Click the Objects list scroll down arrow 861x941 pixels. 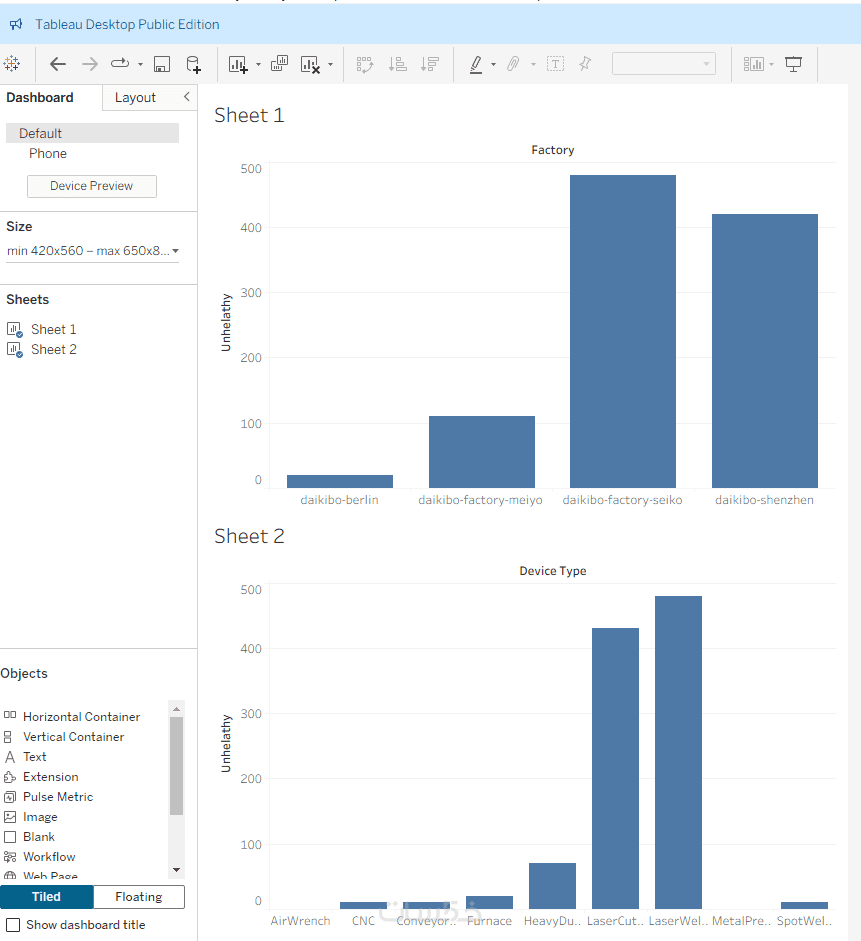click(x=176, y=870)
